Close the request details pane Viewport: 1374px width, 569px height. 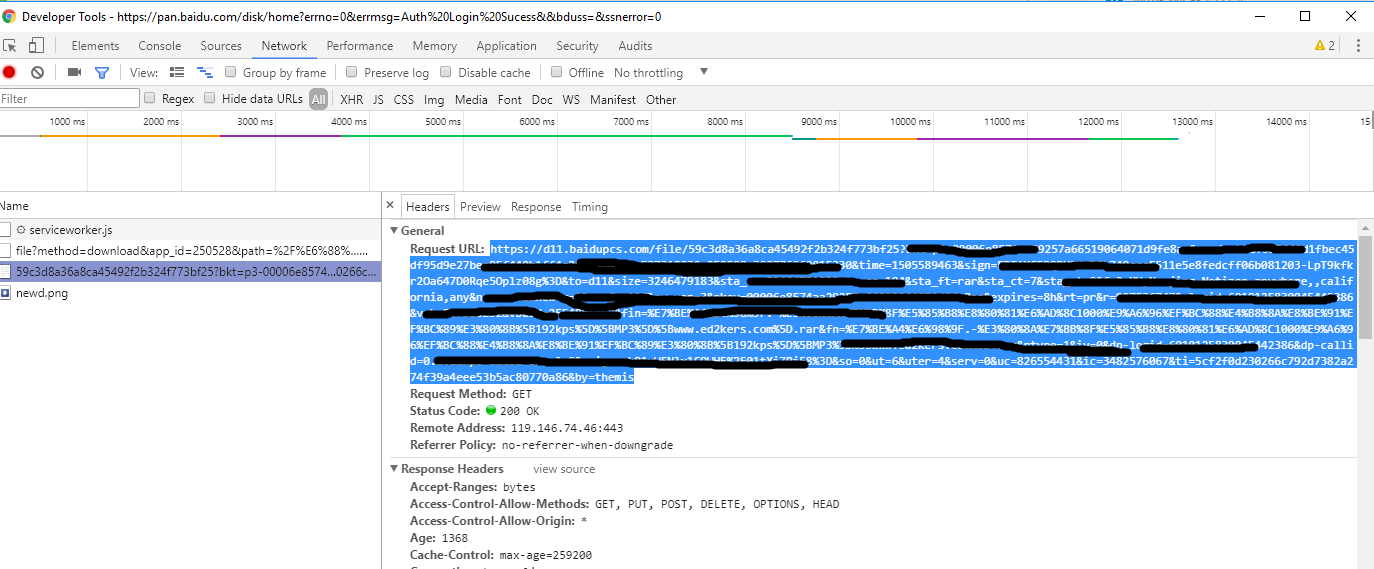(x=391, y=206)
